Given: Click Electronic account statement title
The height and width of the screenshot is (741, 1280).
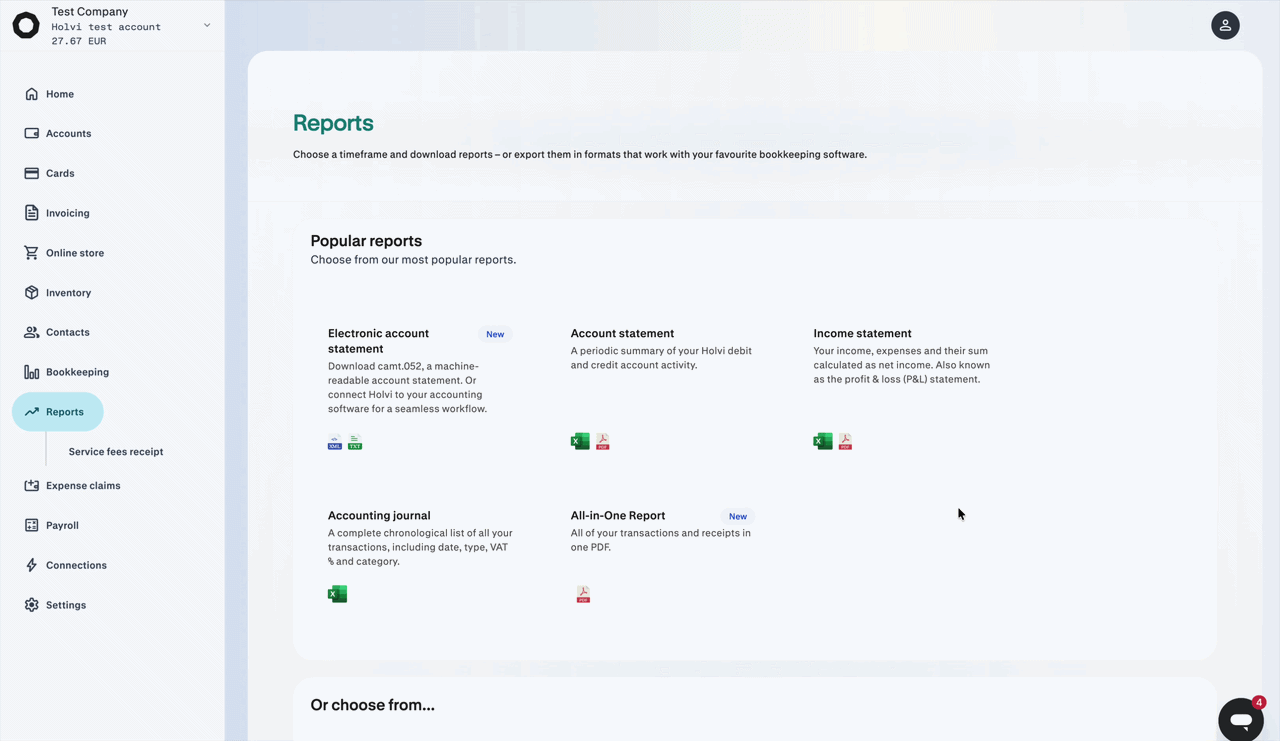Looking at the screenshot, I should point(378,341).
